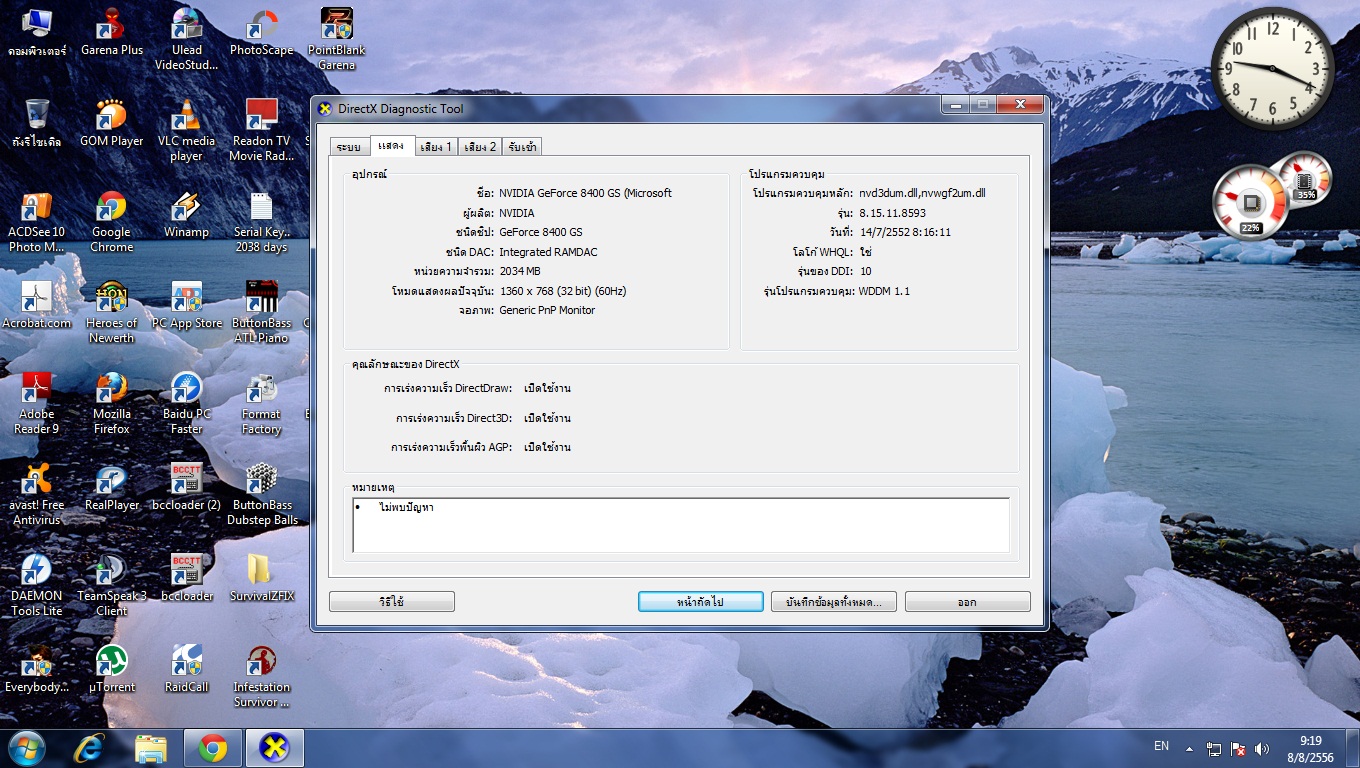Click the ButtonBass Dubstep Balls icon
The width and height of the screenshot is (1360, 768).
(x=262, y=494)
